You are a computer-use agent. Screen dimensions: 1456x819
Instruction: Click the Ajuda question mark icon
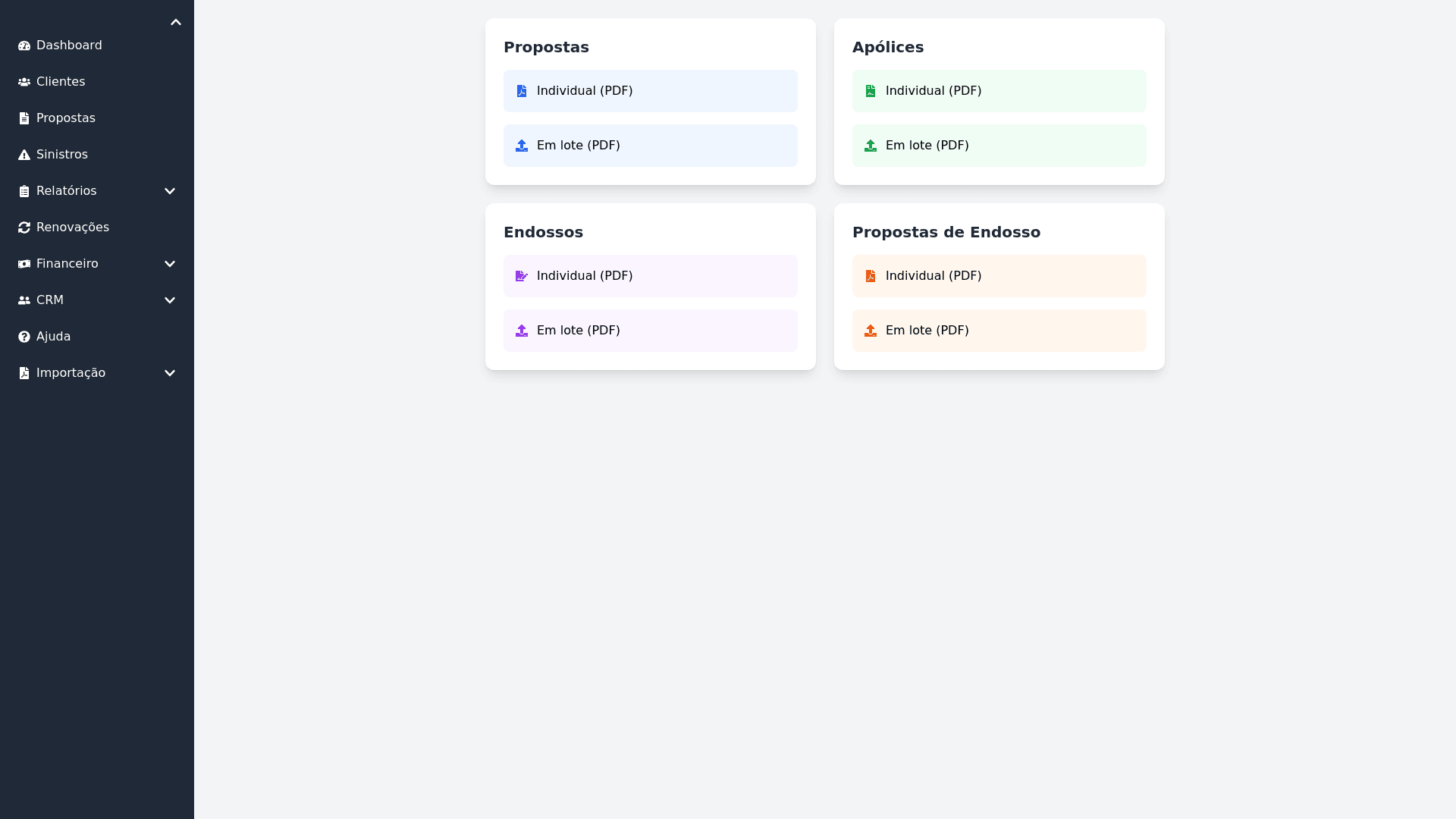(24, 337)
